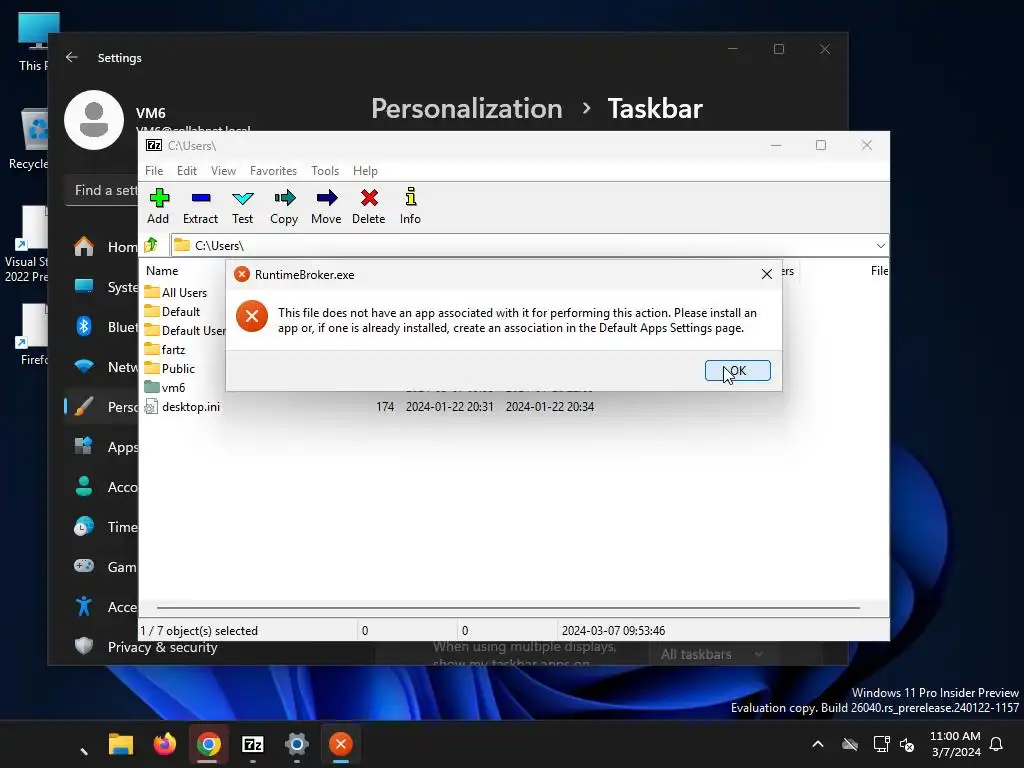Select the fartz folder

pos(165,349)
